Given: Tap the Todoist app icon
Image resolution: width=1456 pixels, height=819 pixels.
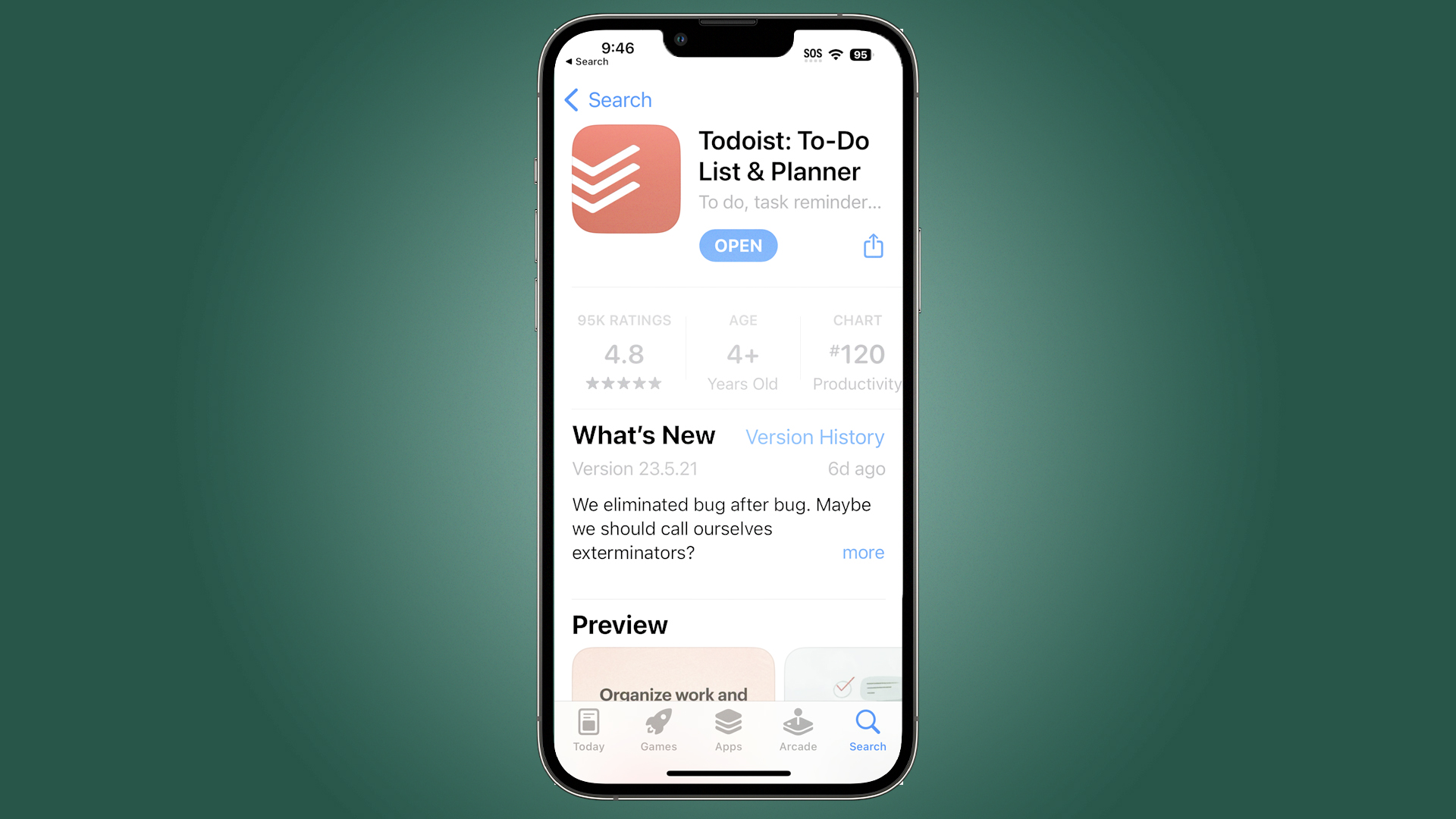Looking at the screenshot, I should click(626, 178).
